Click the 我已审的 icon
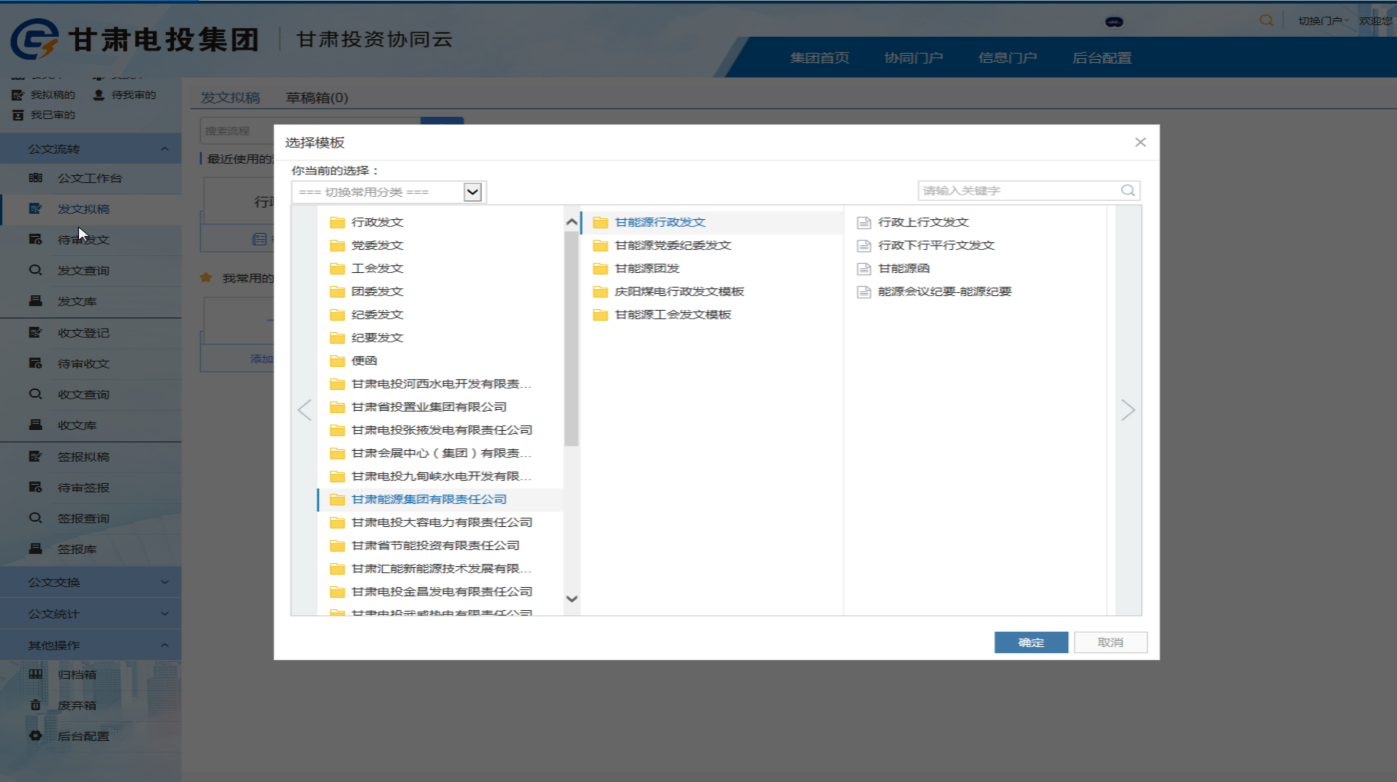The width and height of the screenshot is (1397, 782). click(x=17, y=115)
